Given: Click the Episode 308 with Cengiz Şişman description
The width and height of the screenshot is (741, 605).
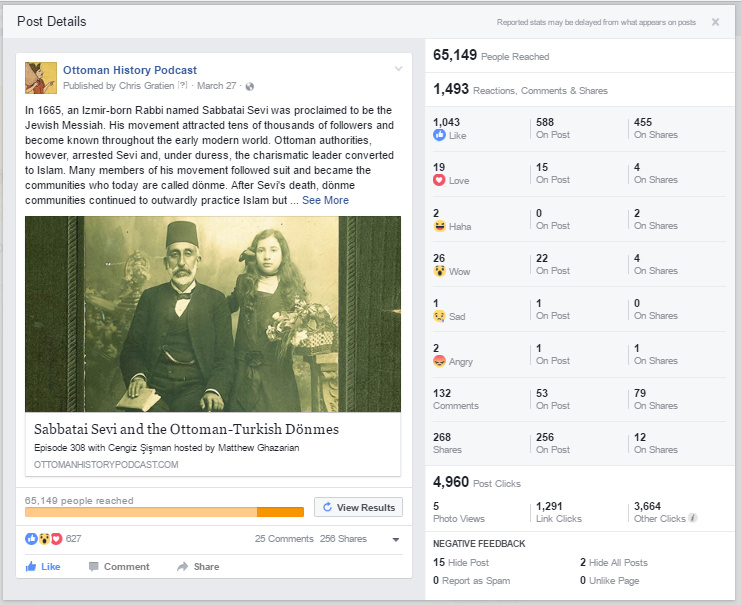Looking at the screenshot, I should [x=166, y=448].
